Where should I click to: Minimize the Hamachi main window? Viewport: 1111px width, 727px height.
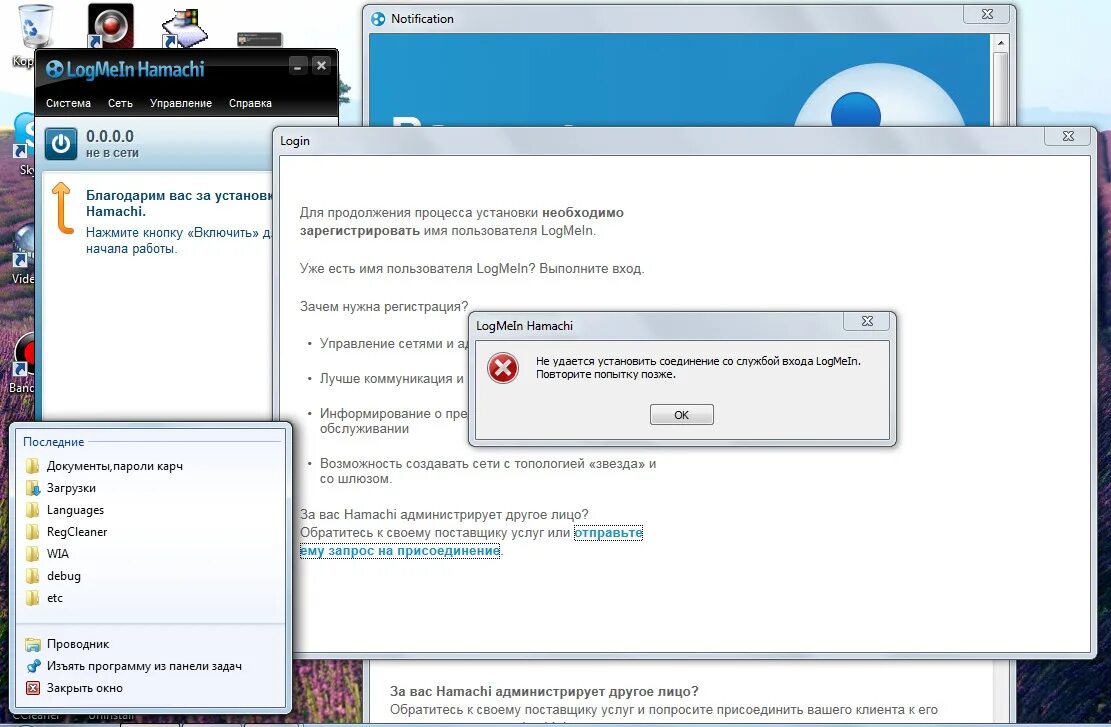[x=298, y=67]
